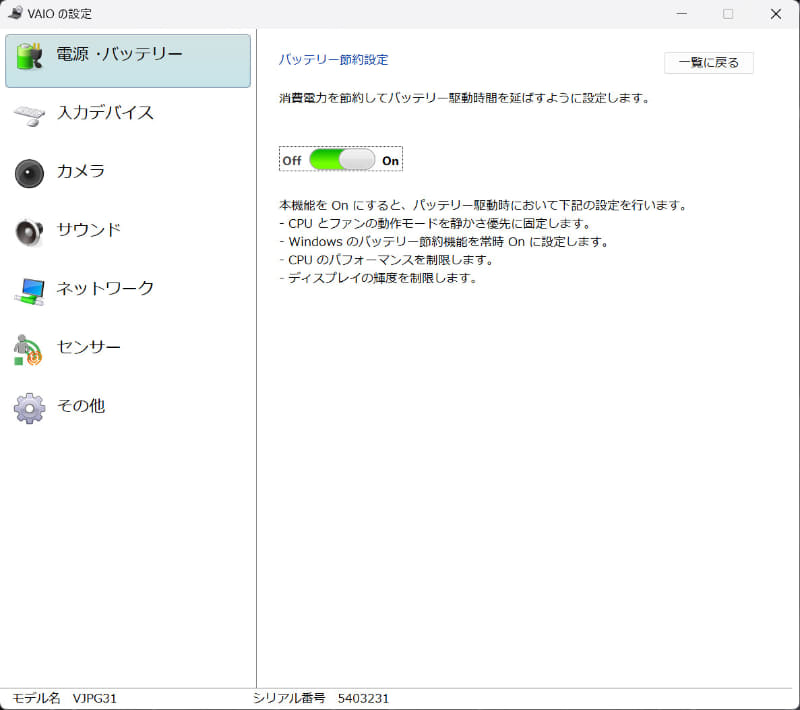Click the バッテリー節約設定 heading link
The image size is (800, 710).
click(x=333, y=60)
